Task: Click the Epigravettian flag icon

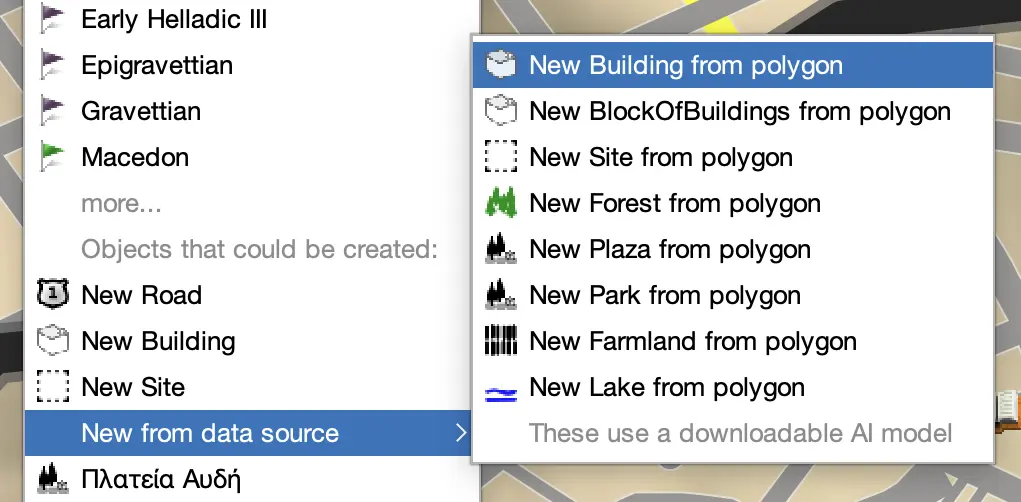Action: [x=52, y=66]
